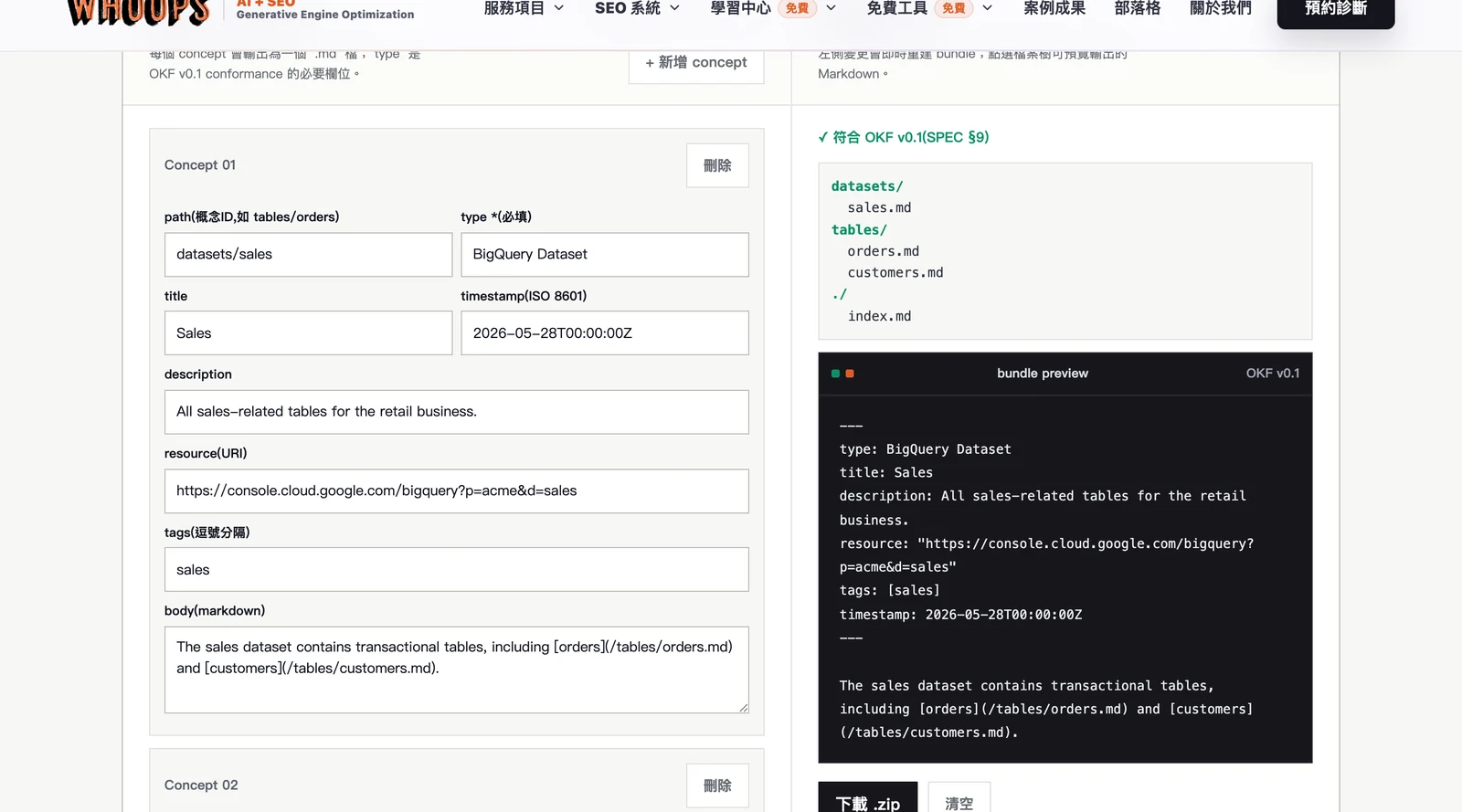Click the 'title: Sales' preview line

coord(886,473)
